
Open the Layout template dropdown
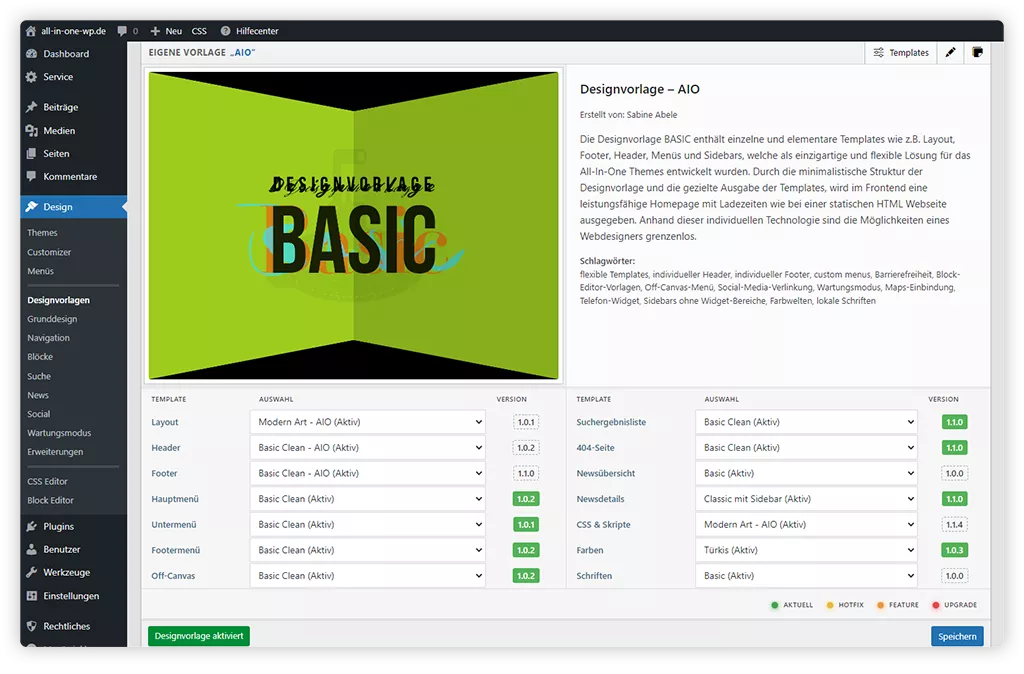tap(367, 422)
